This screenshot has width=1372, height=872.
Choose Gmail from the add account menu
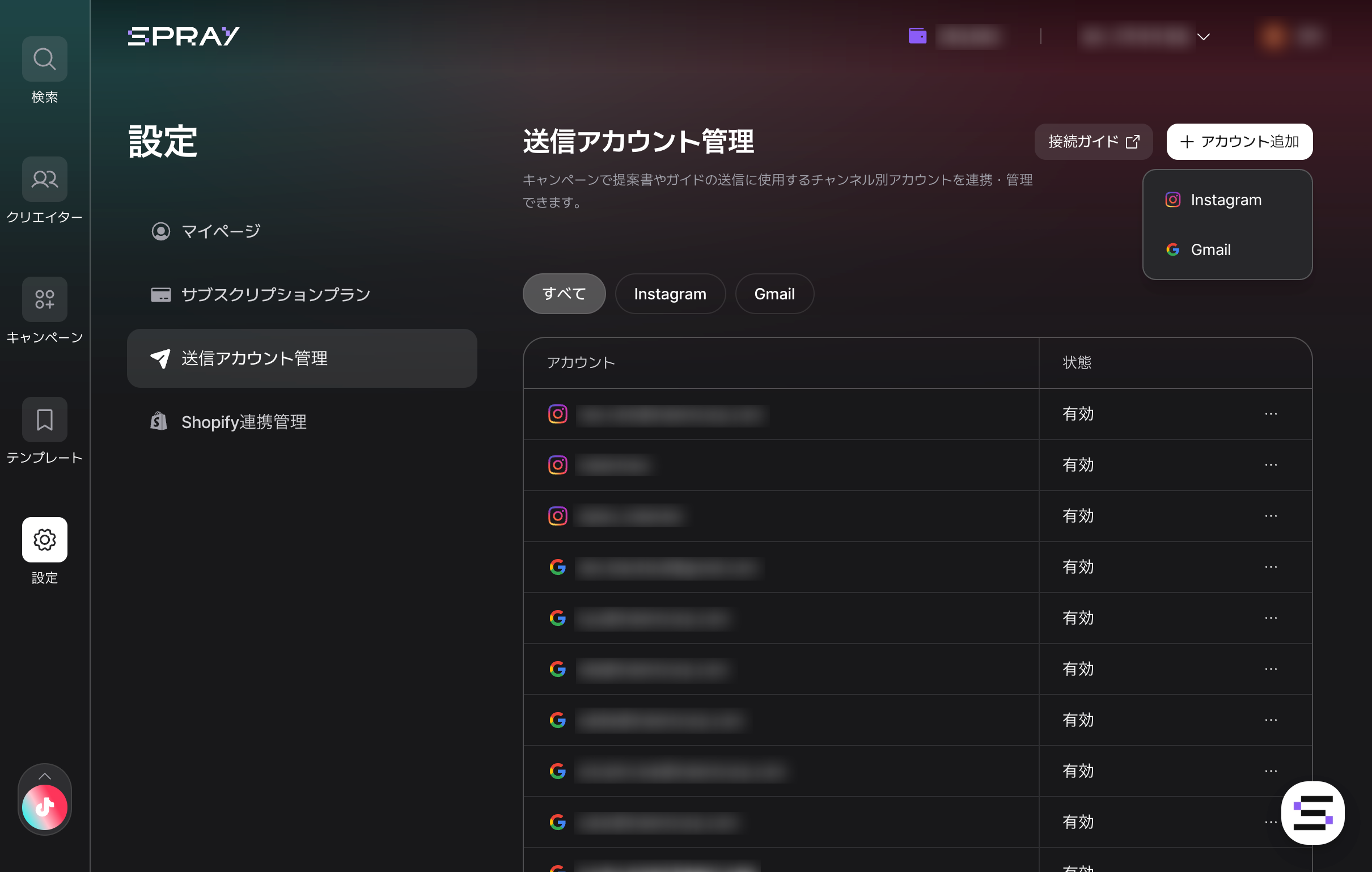[1210, 249]
